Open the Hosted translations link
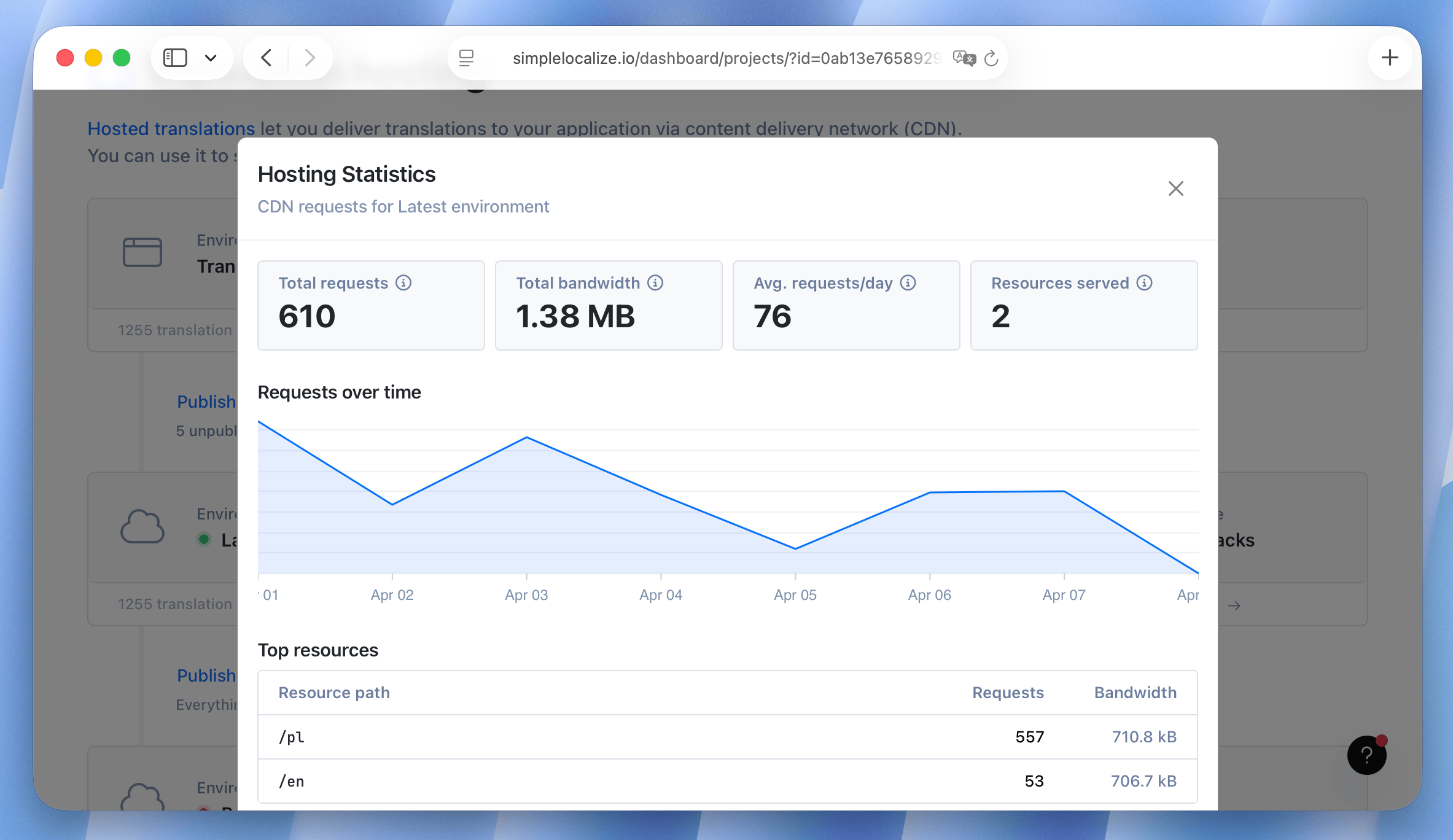Image resolution: width=1453 pixels, height=840 pixels. (x=171, y=128)
